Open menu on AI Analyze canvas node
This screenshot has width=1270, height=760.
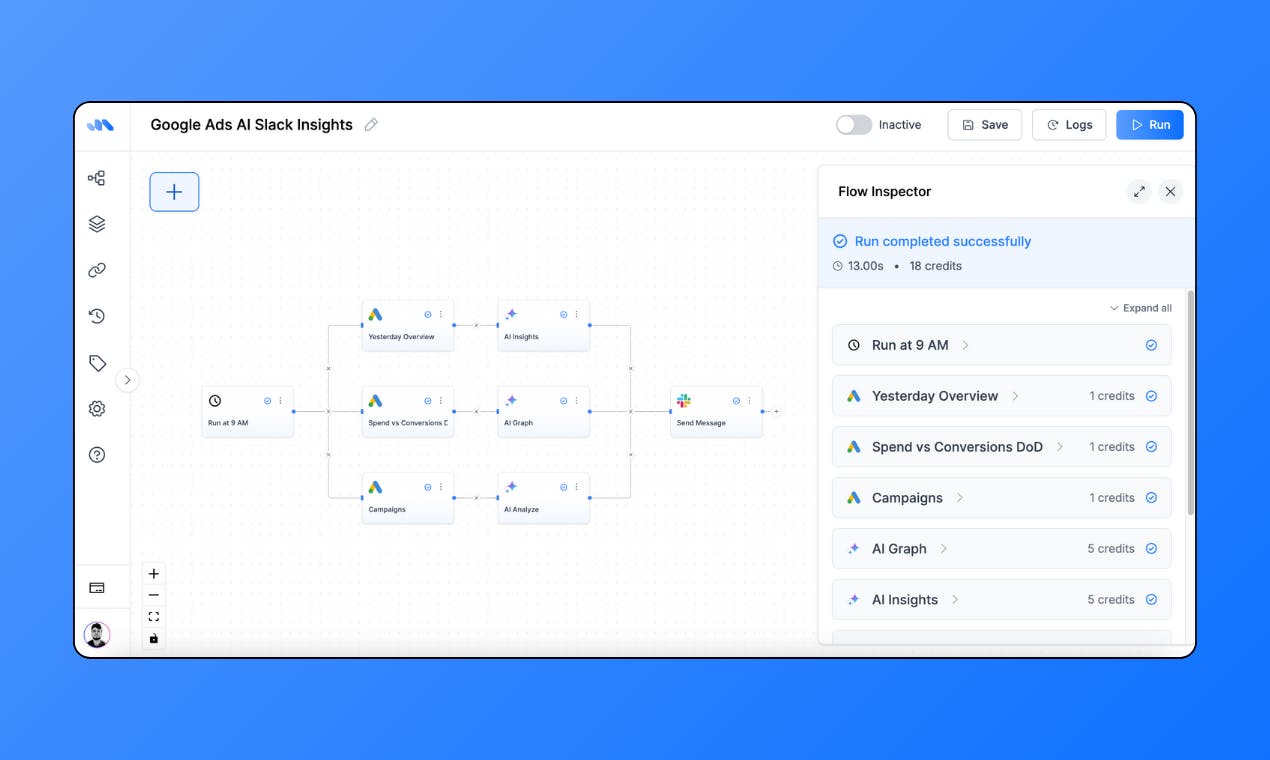coord(576,487)
